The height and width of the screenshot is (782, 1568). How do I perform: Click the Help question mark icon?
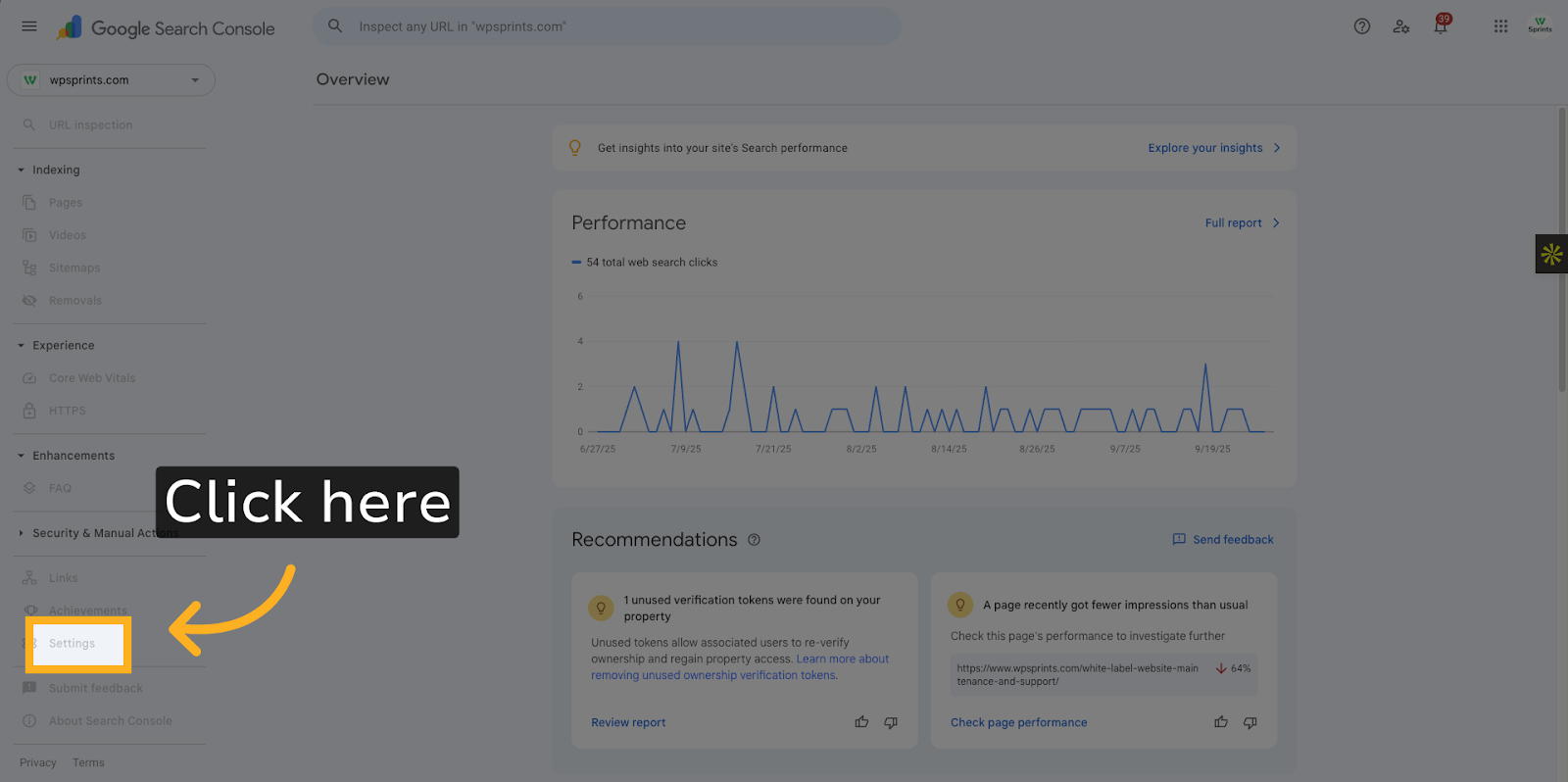pyautogui.click(x=1361, y=26)
